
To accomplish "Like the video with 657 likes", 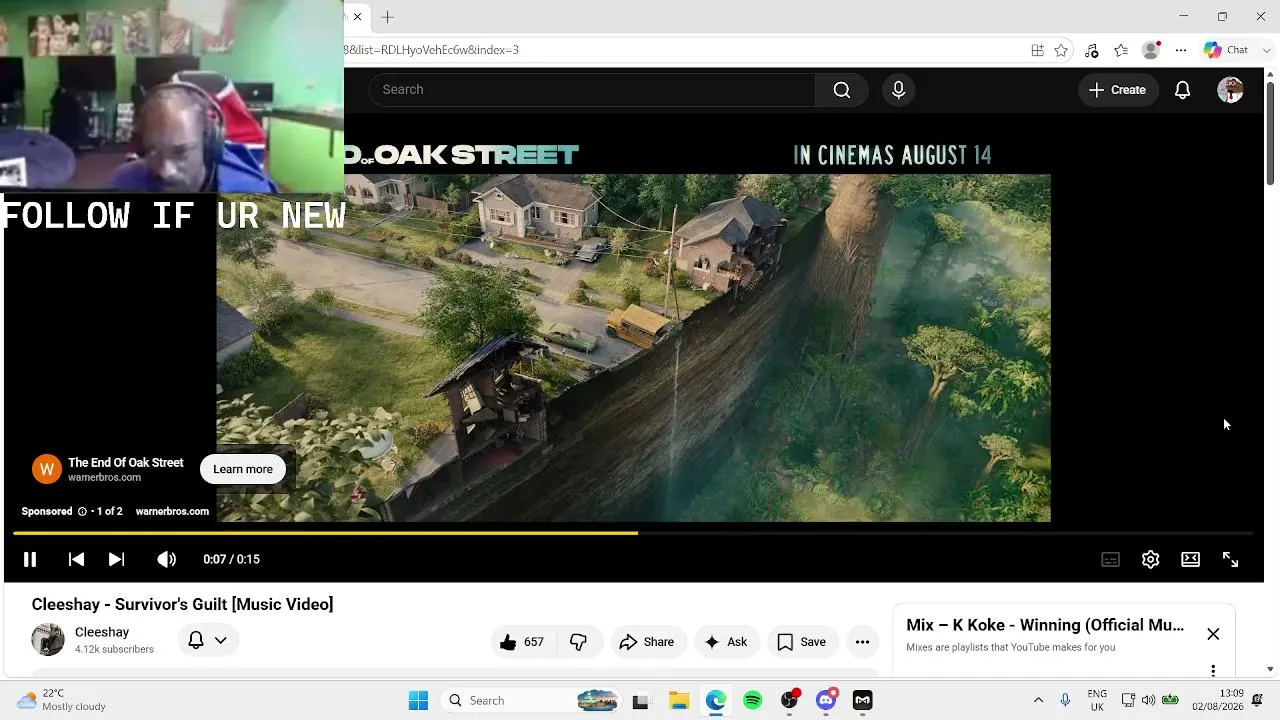I will coord(522,642).
